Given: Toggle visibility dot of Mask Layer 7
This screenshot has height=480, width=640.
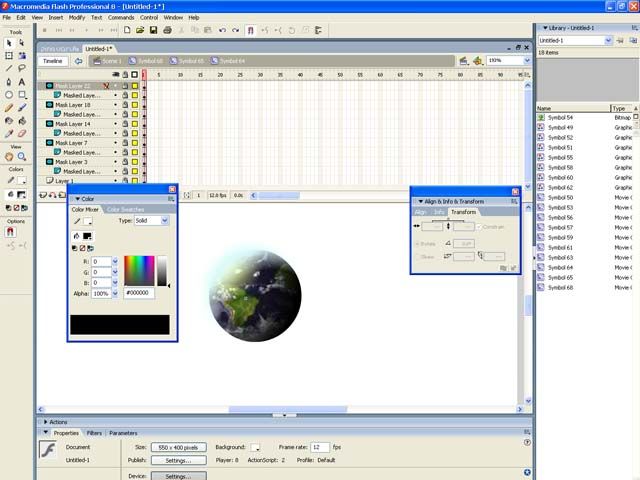Looking at the screenshot, I should point(116,143).
